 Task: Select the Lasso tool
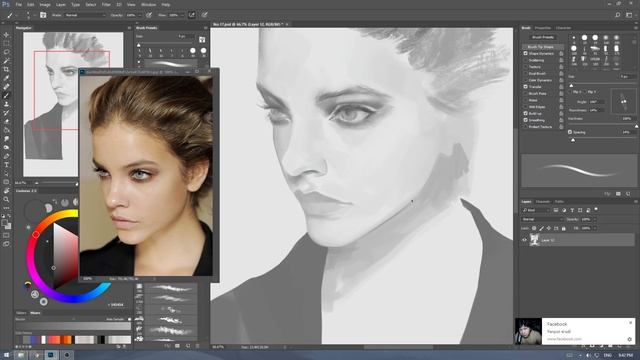(6, 52)
